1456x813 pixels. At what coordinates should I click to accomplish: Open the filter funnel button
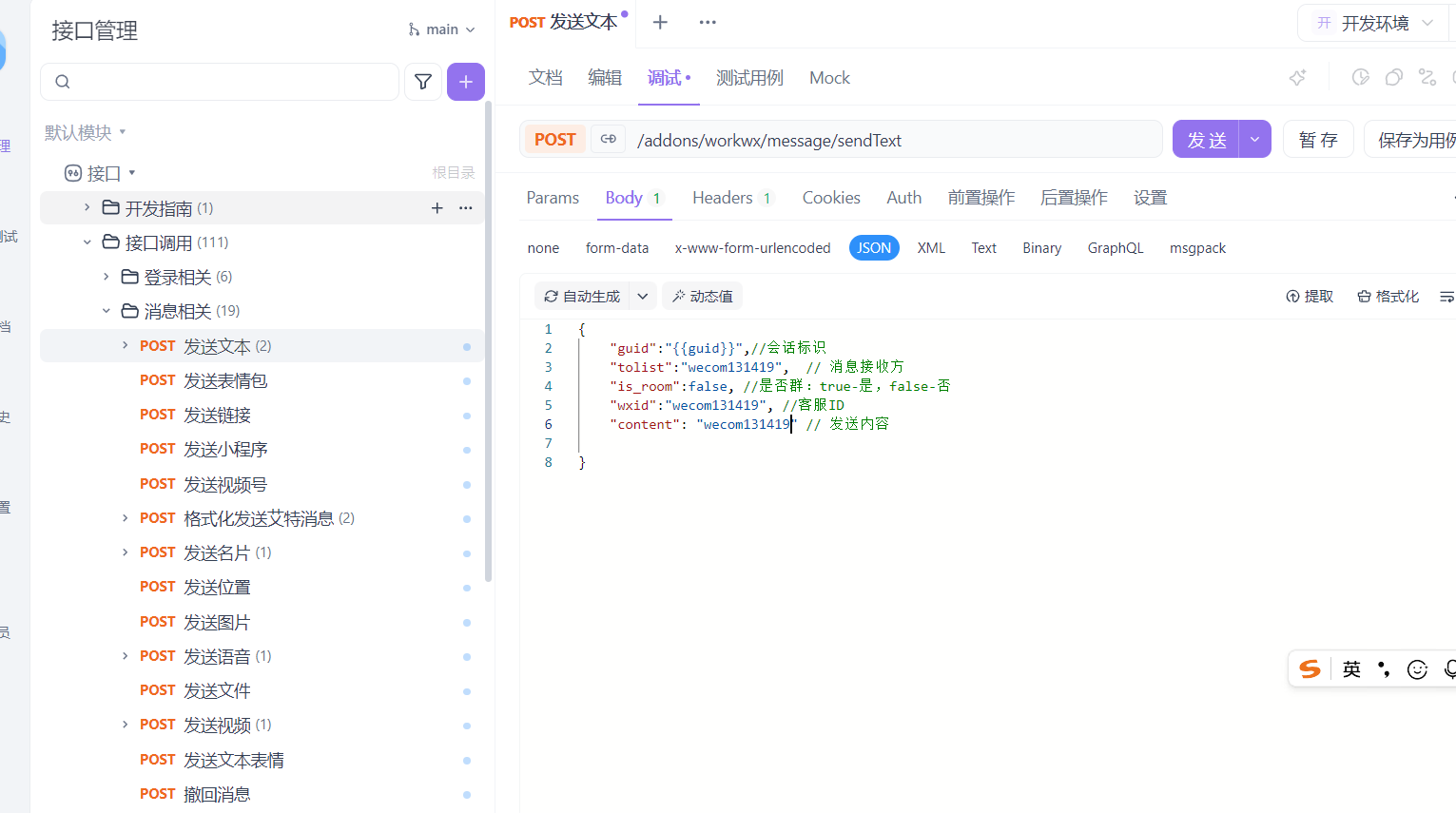pyautogui.click(x=423, y=82)
